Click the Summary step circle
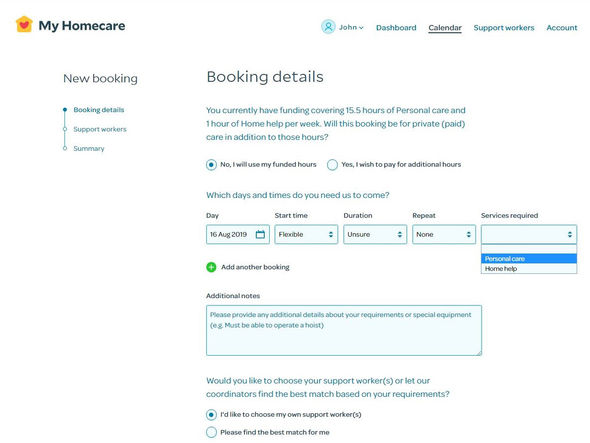The width and height of the screenshot is (590, 443). tap(65, 148)
